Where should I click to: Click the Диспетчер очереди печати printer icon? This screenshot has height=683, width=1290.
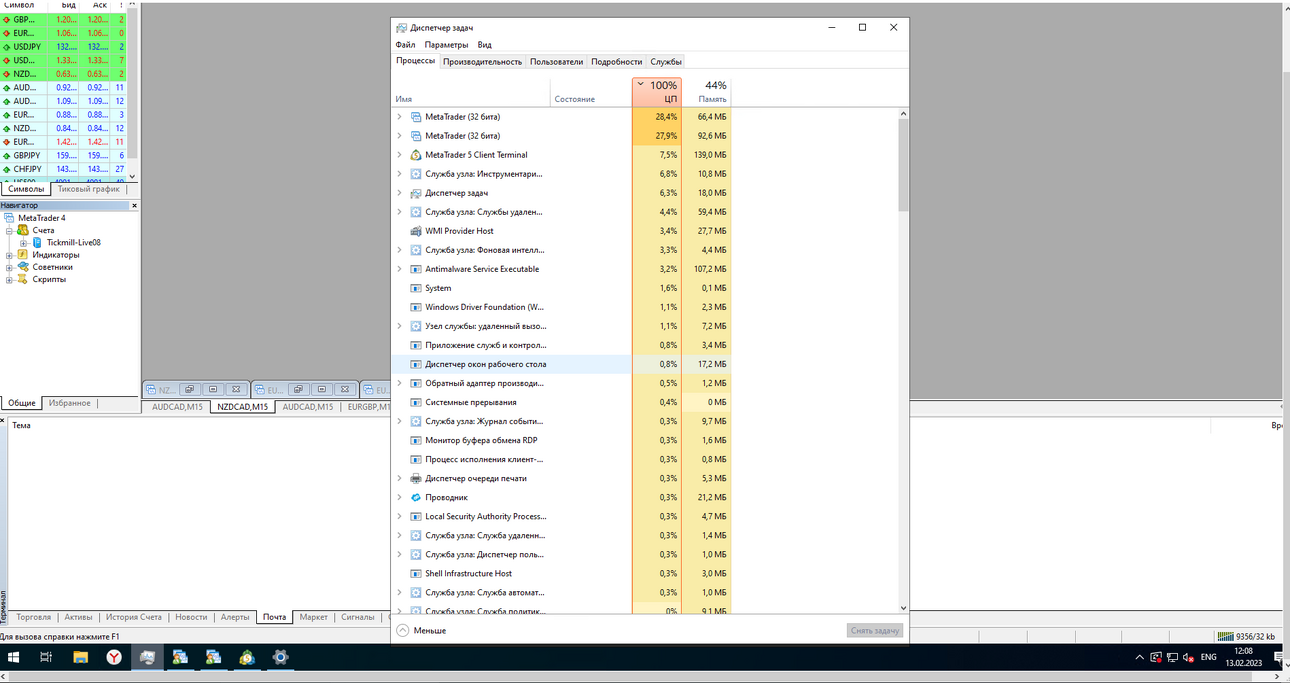(x=416, y=478)
